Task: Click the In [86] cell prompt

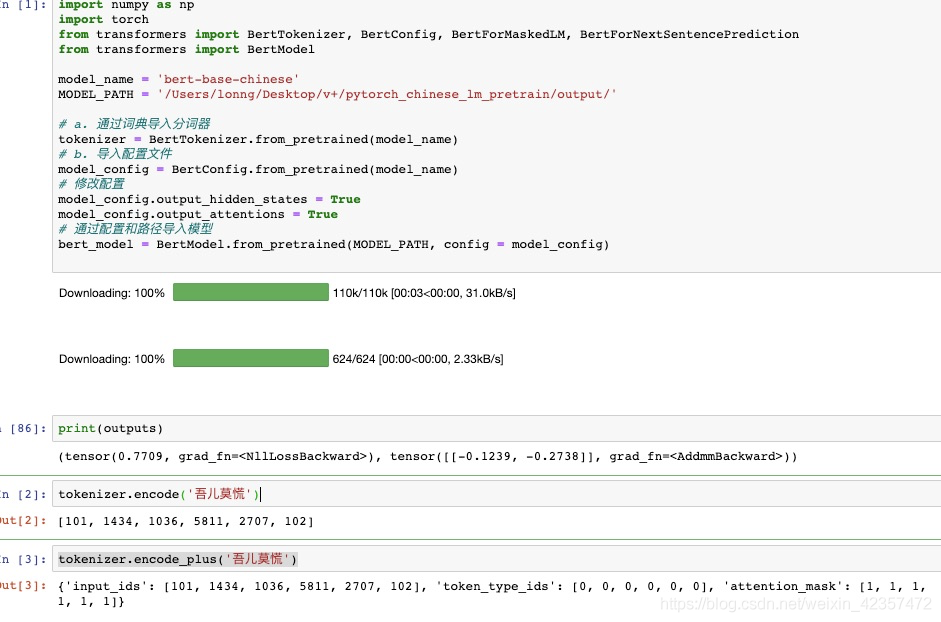Action: [x=25, y=428]
